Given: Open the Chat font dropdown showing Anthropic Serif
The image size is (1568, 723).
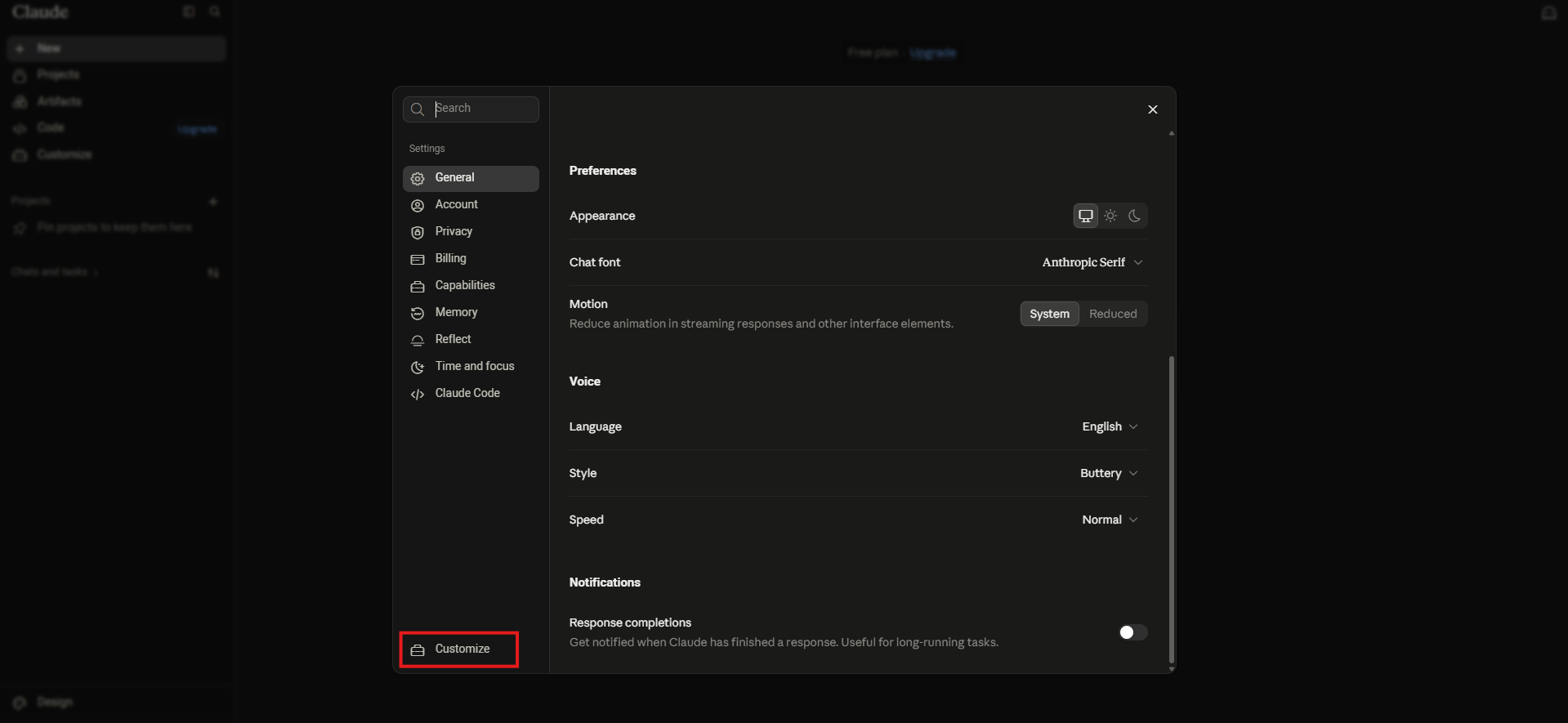Looking at the screenshot, I should click(1092, 262).
